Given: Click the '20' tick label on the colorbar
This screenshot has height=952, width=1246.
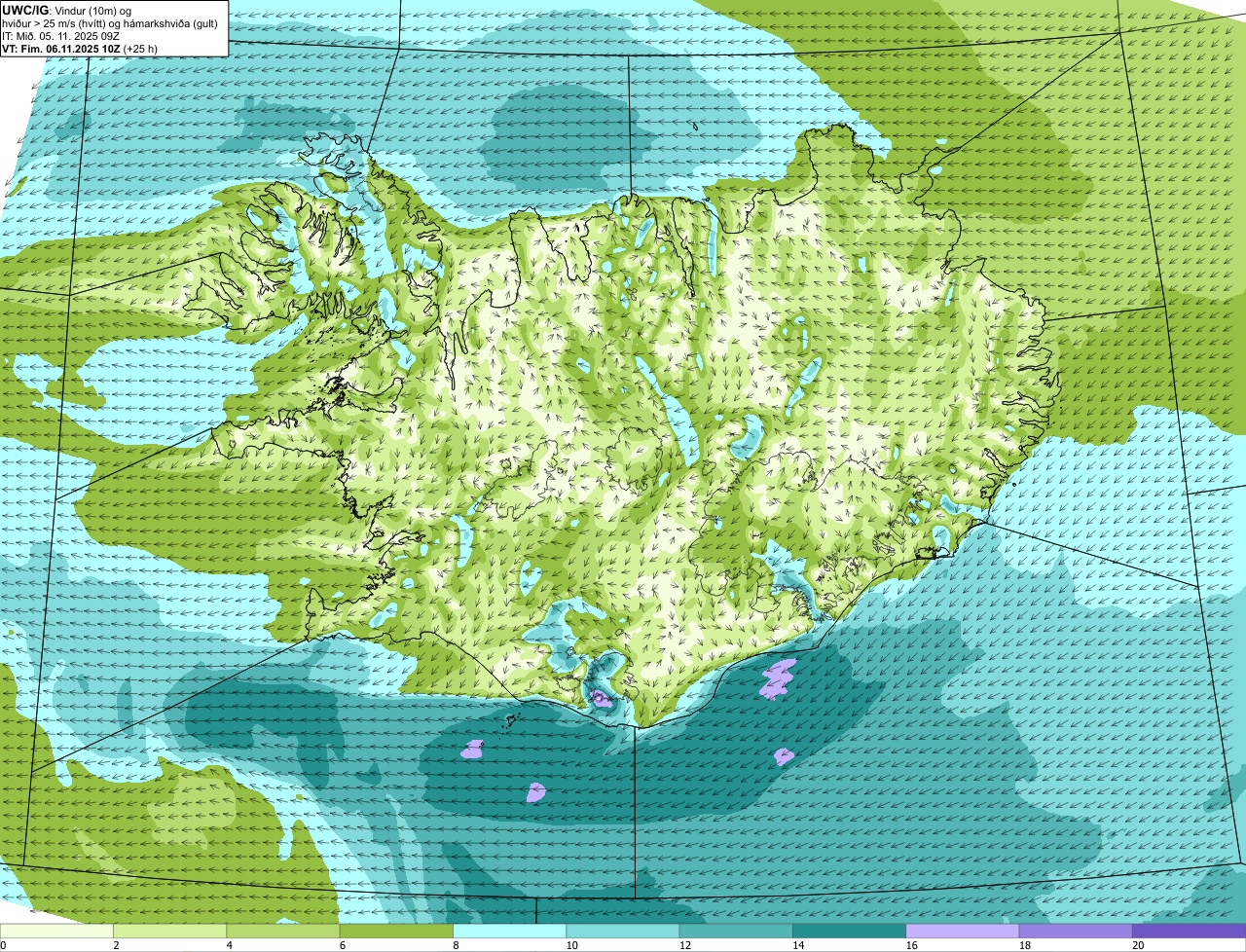Looking at the screenshot, I should 1138,945.
